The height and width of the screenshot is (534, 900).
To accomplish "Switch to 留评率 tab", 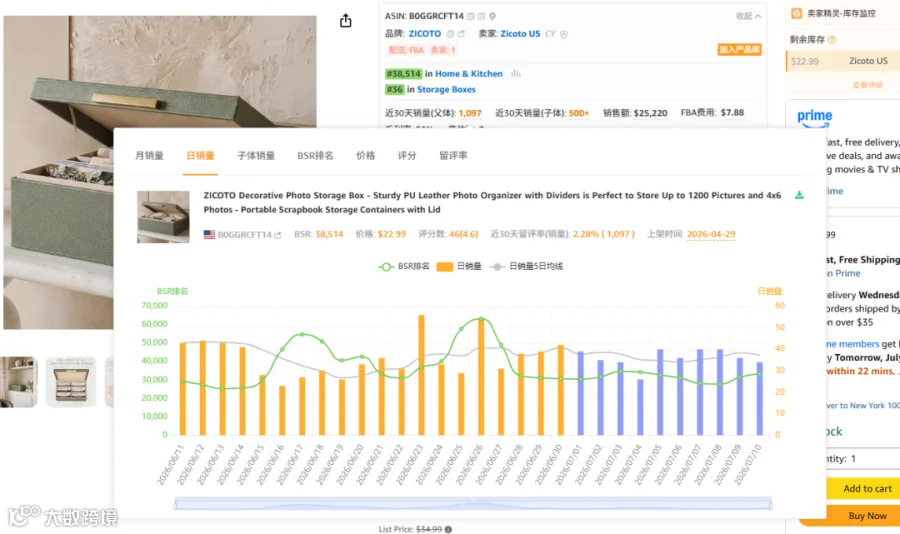I will tap(453, 156).
